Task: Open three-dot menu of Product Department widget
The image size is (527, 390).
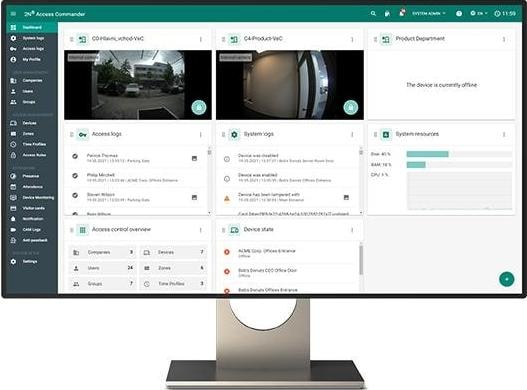Action: click(504, 39)
